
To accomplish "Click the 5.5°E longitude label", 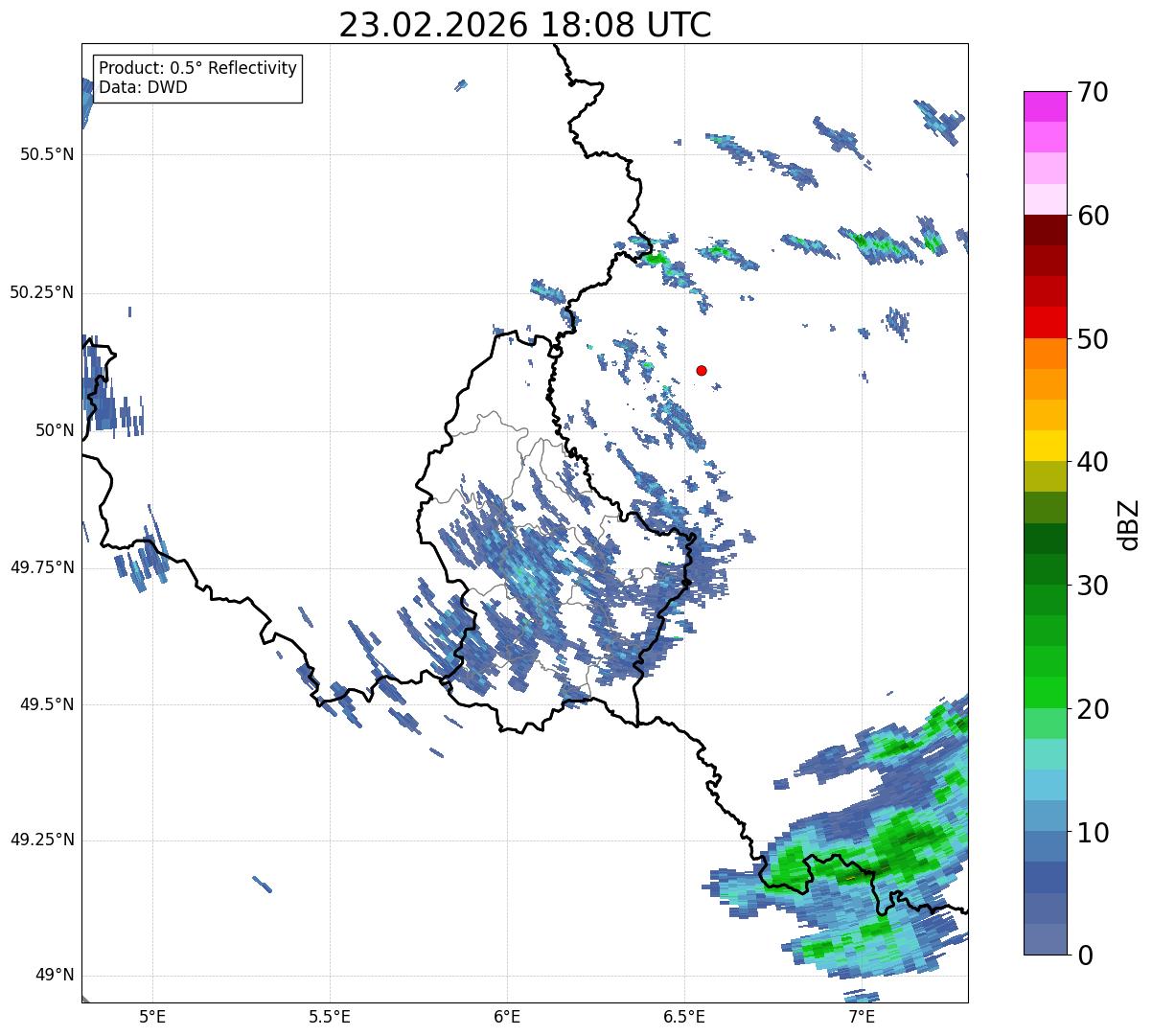I will [331, 1016].
